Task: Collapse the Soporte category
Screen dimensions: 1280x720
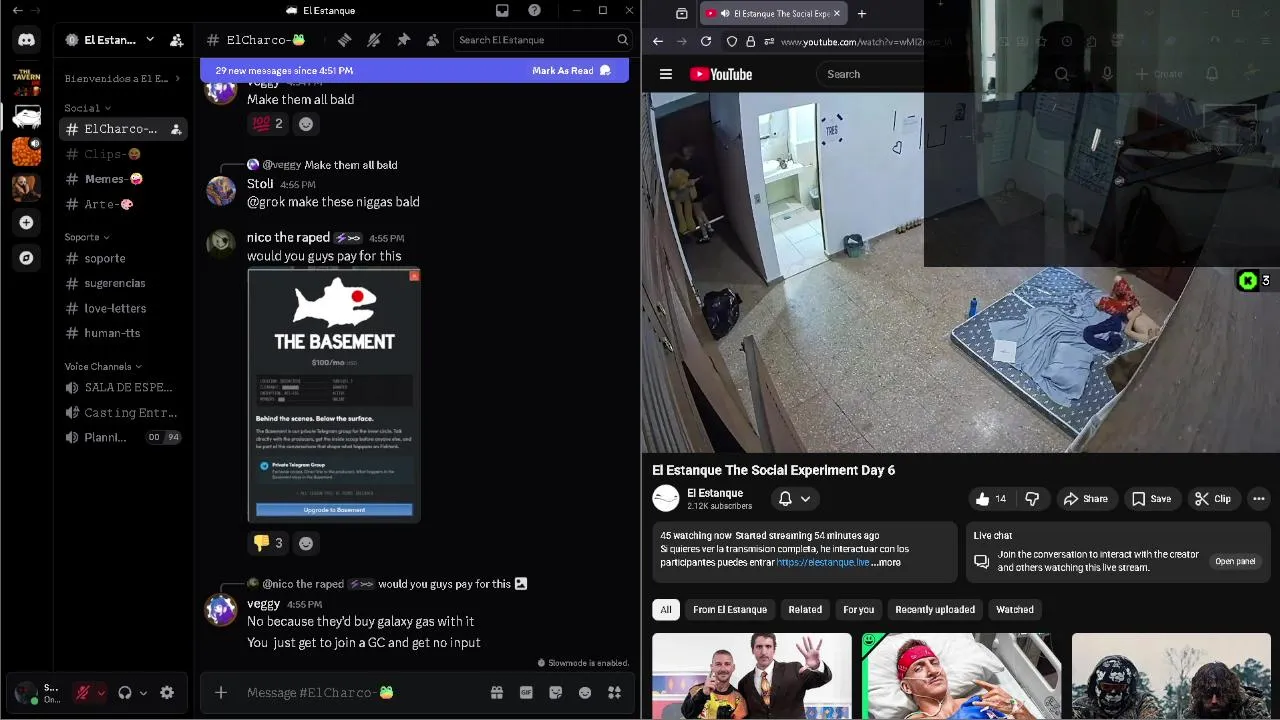Action: coord(88,237)
